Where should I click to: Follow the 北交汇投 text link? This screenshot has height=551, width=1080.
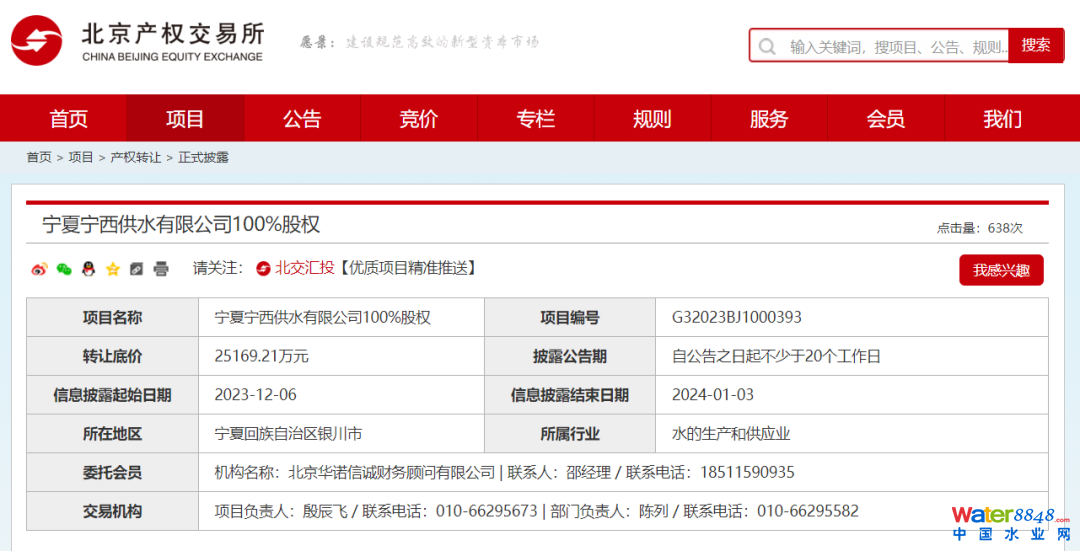click(x=305, y=268)
